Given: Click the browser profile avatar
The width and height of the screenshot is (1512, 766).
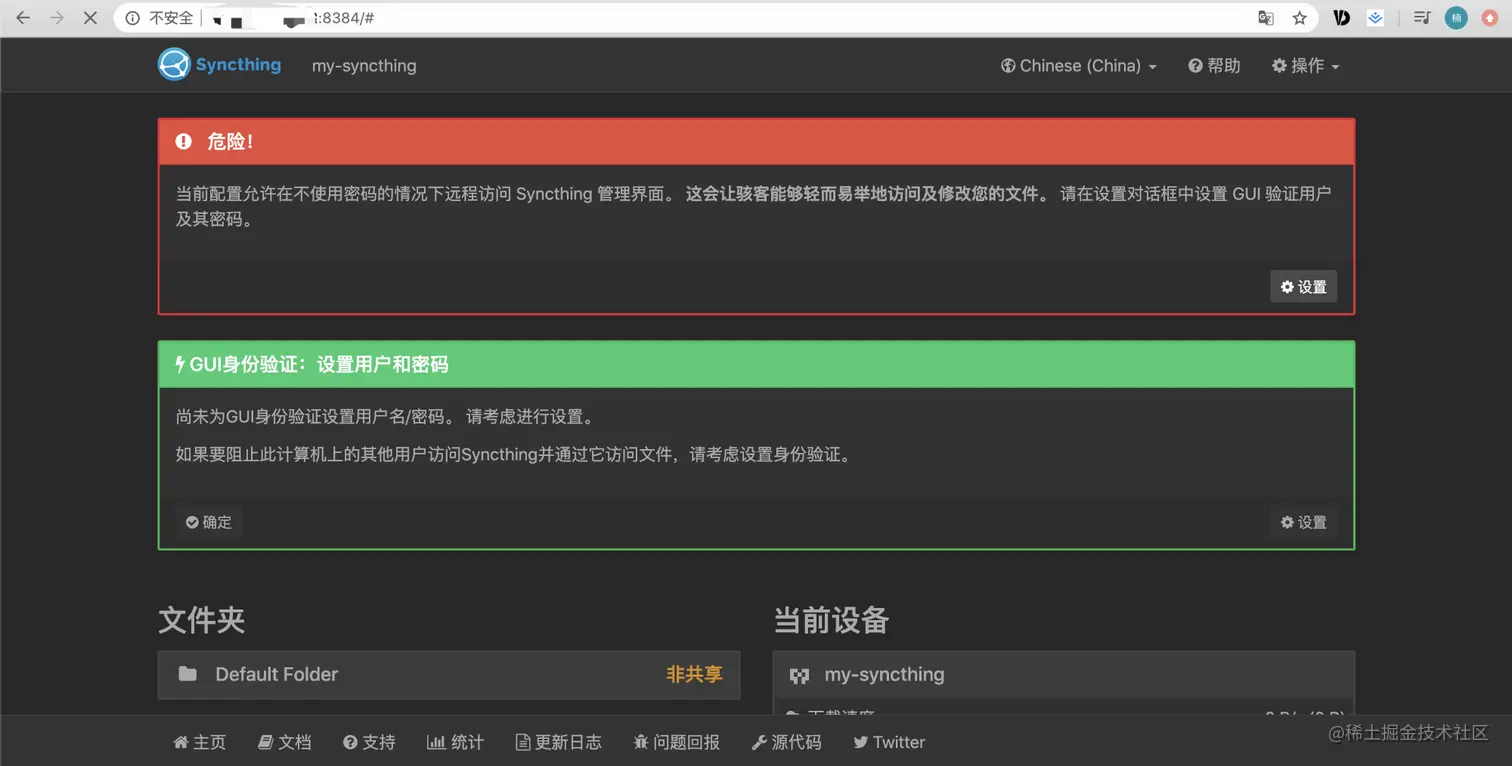Looking at the screenshot, I should (1456, 18).
